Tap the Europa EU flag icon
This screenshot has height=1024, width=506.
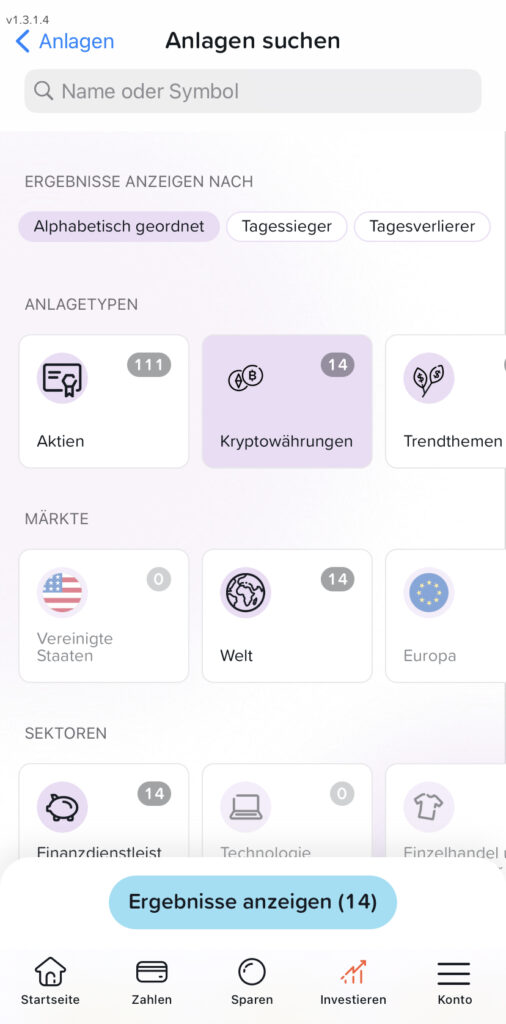point(429,592)
